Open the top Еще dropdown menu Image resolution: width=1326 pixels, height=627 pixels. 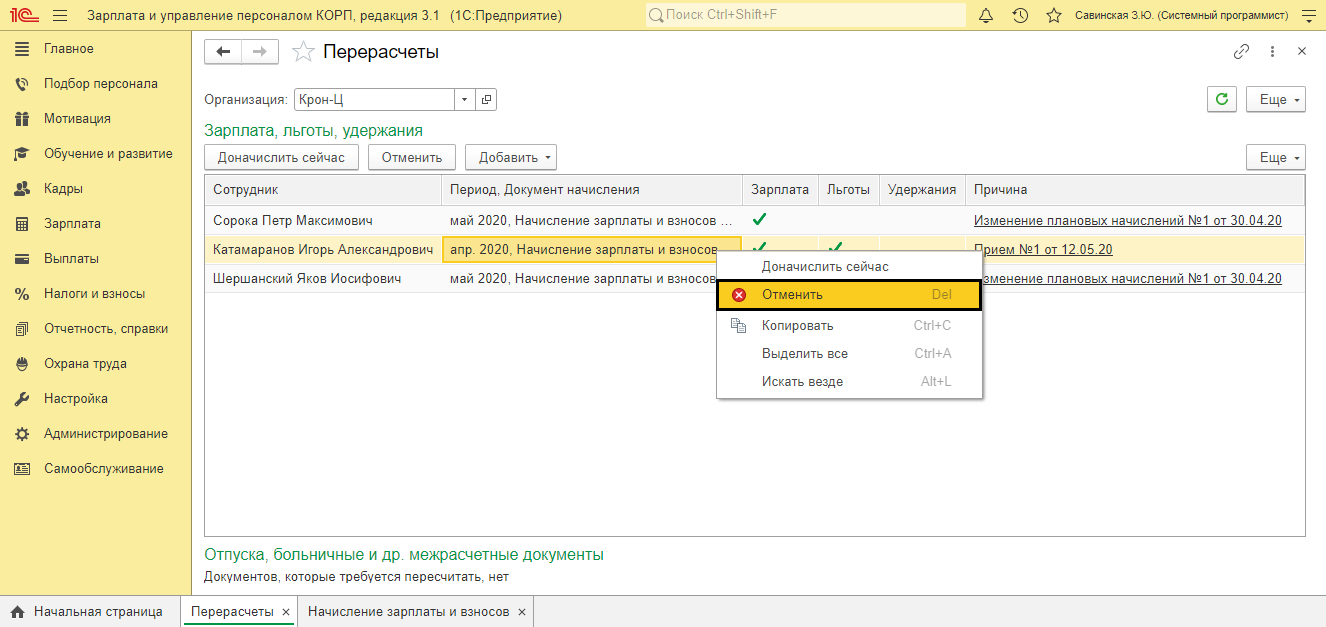[1276, 99]
